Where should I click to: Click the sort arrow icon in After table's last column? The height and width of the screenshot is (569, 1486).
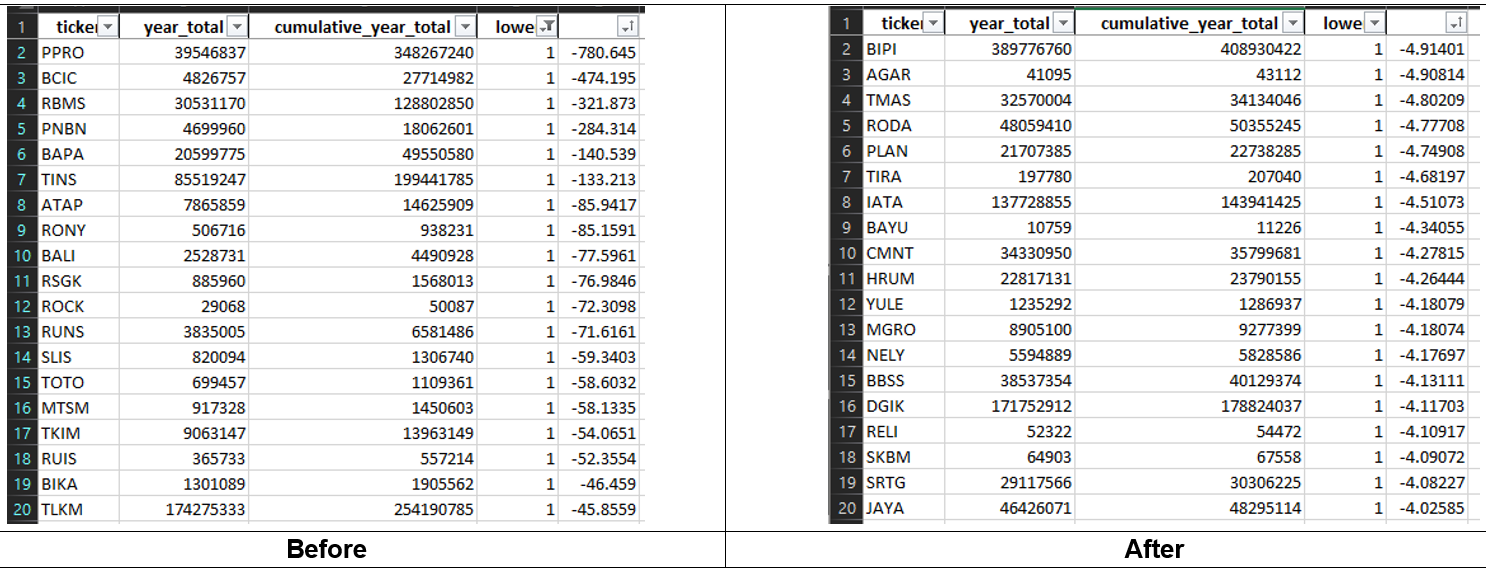(x=1456, y=23)
